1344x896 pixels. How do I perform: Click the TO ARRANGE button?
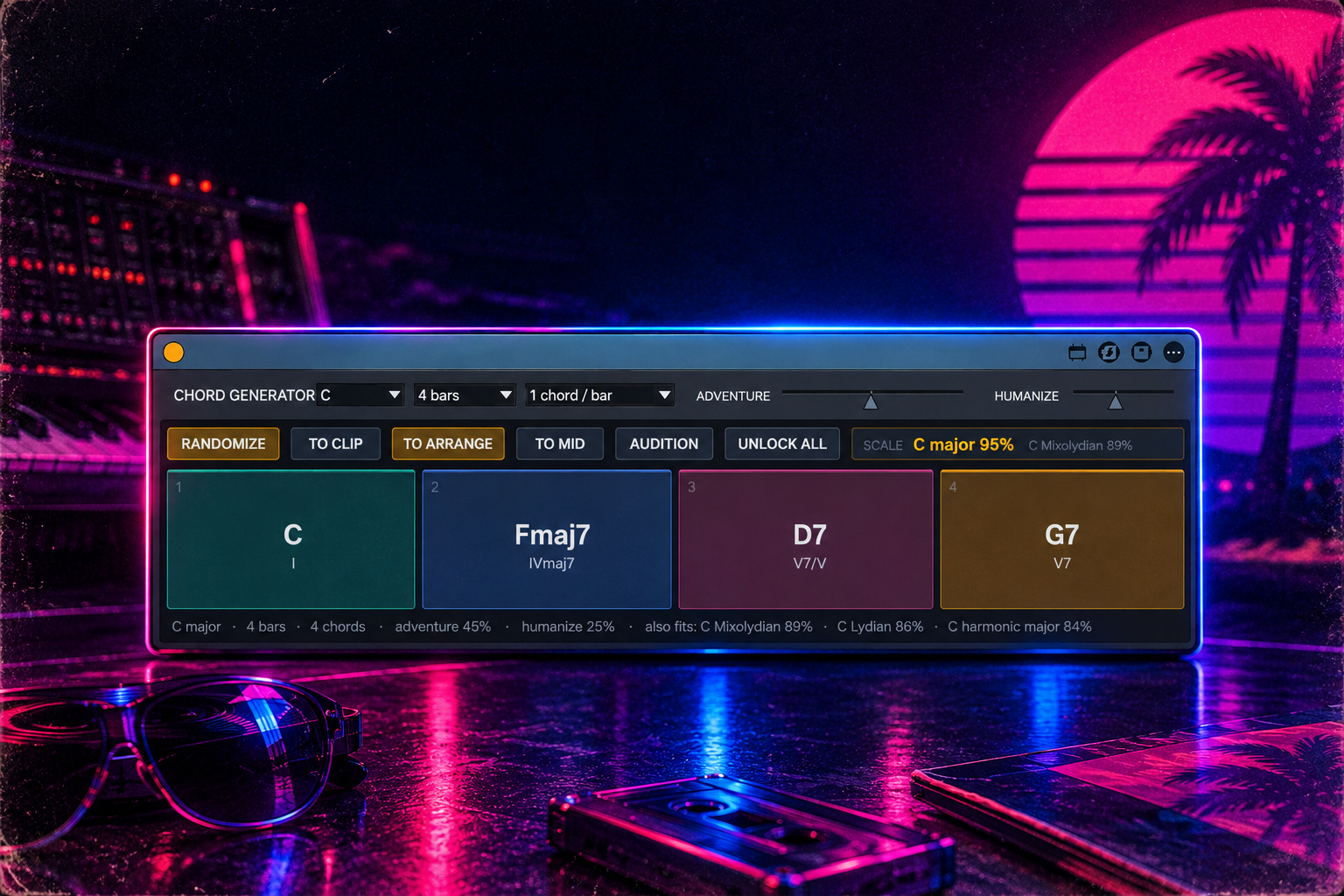tap(448, 444)
